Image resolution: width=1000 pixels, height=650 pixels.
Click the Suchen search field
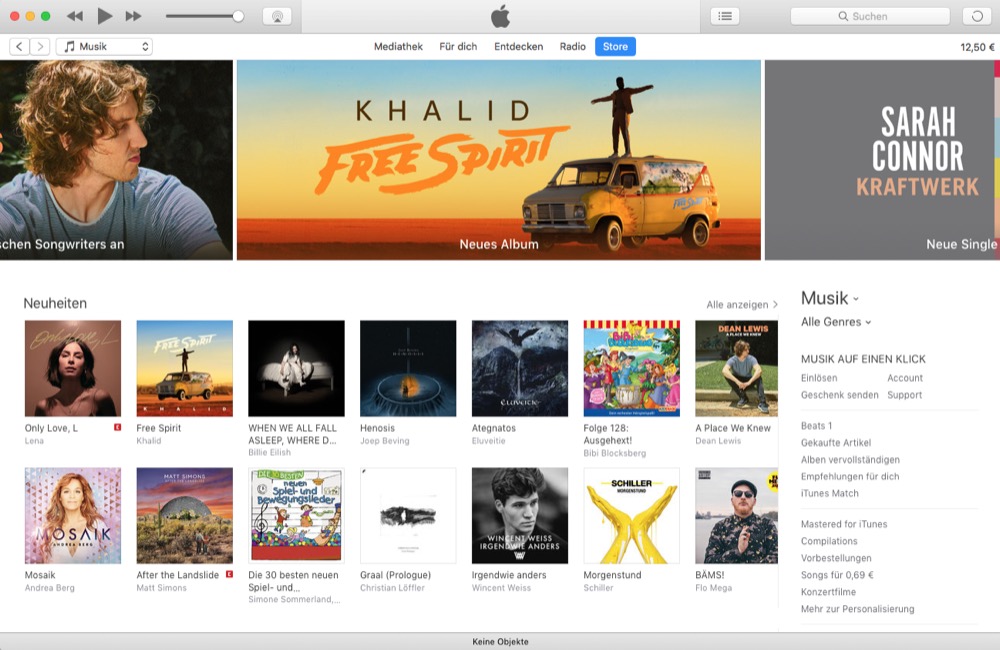pyautogui.click(x=871, y=16)
